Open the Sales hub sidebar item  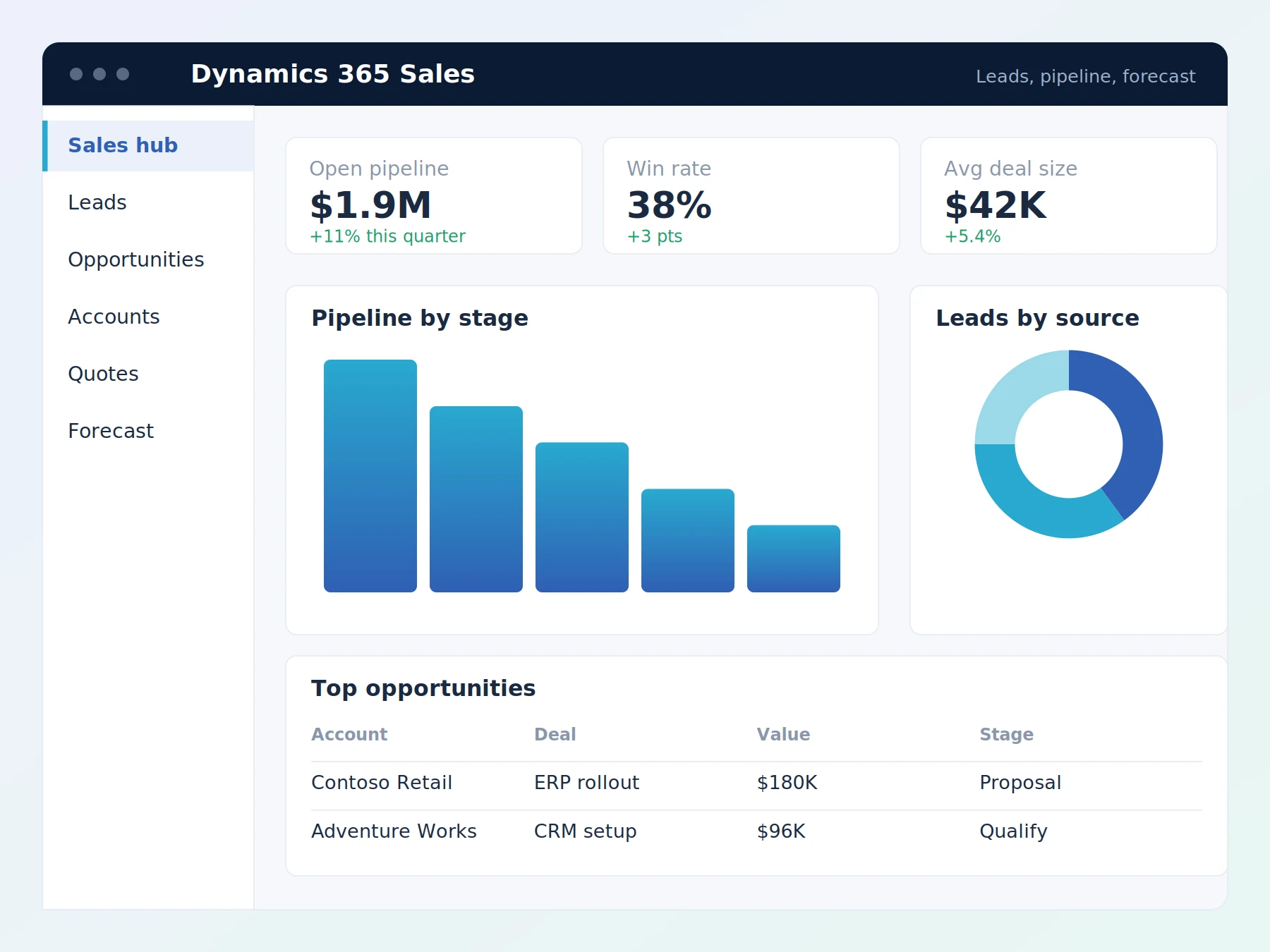pyautogui.click(x=148, y=145)
